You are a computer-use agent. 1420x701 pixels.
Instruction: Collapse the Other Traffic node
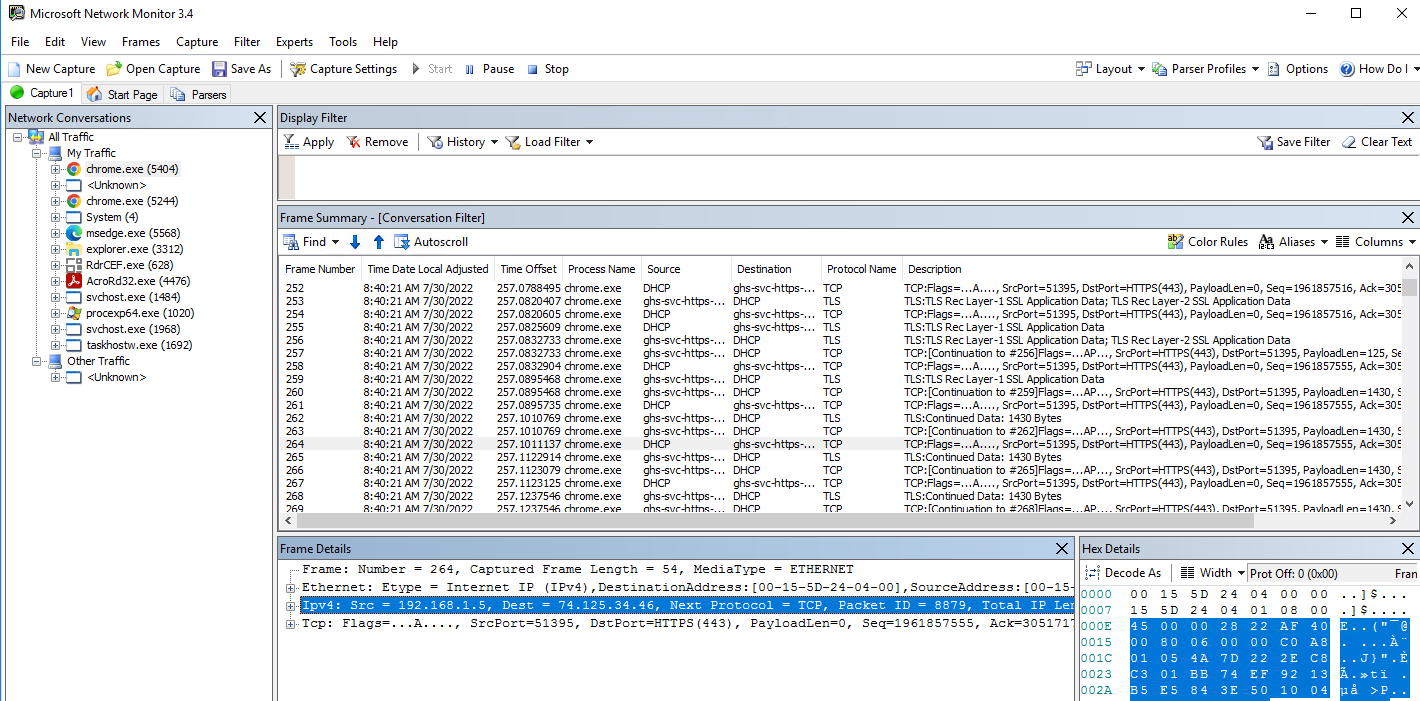[x=38, y=360]
